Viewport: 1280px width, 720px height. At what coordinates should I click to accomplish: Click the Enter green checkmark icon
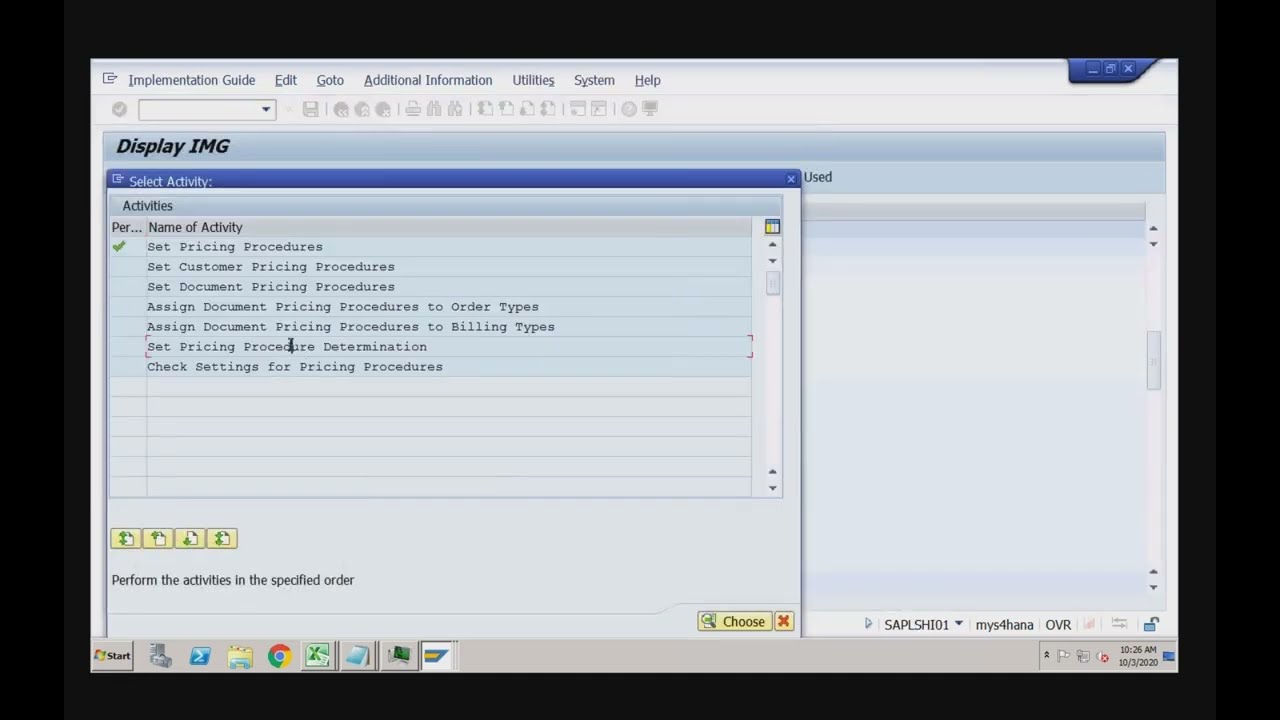pyautogui.click(x=119, y=109)
